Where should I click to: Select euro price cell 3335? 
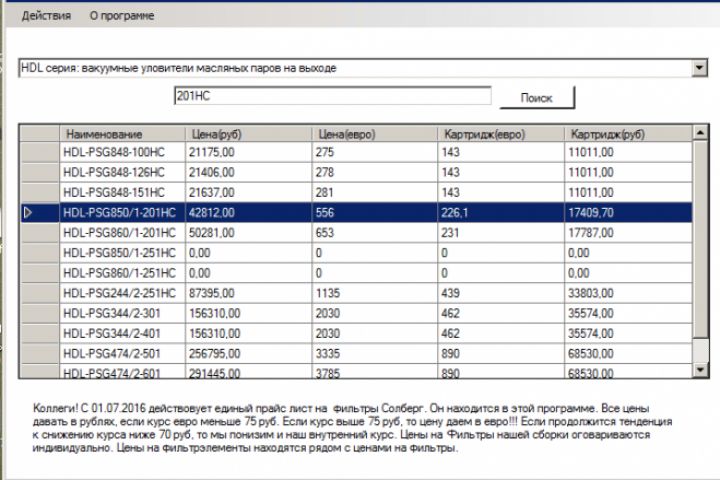[x=375, y=354]
